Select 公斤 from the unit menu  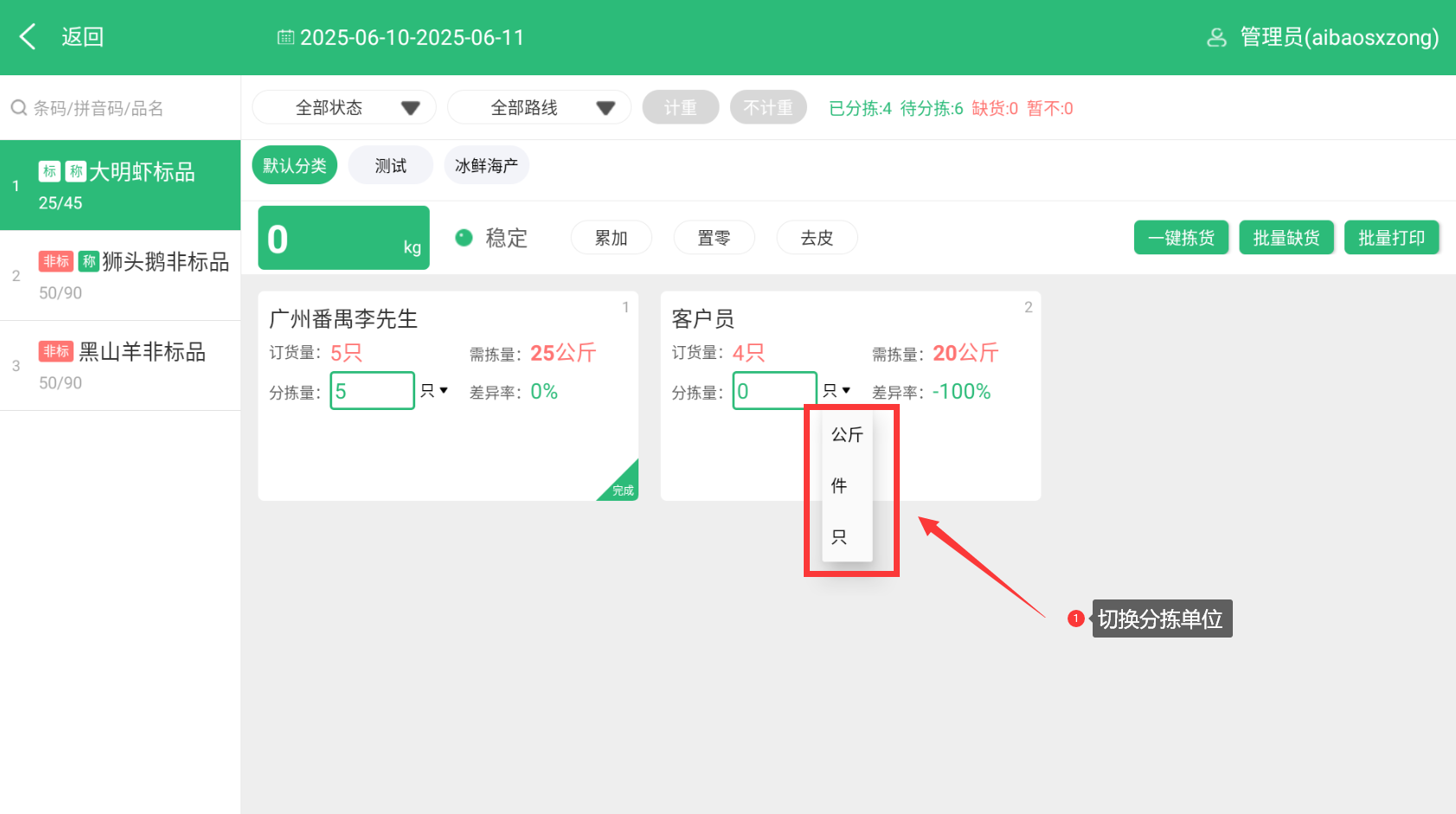tap(847, 434)
